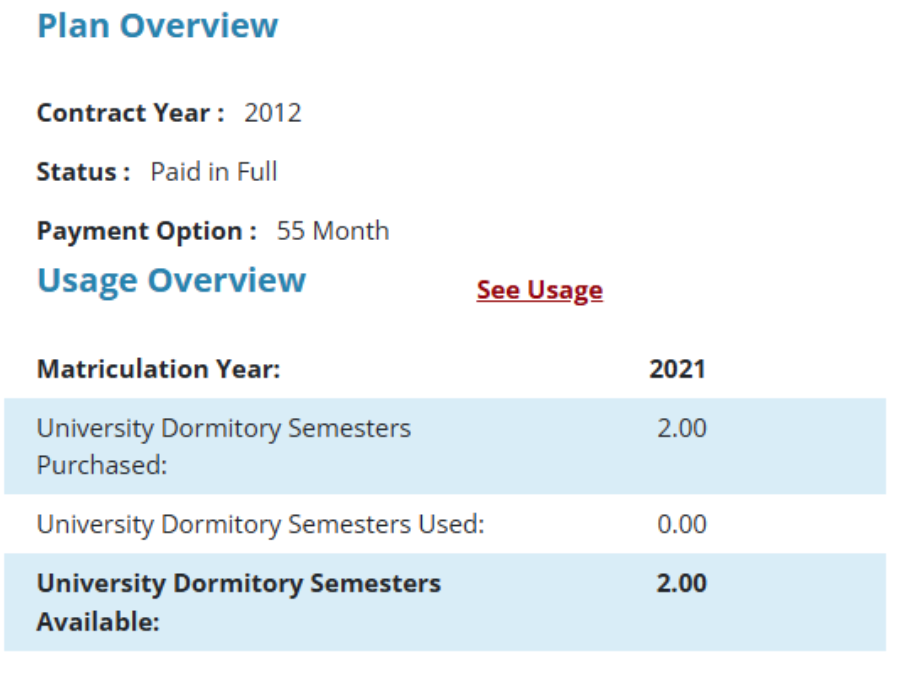This screenshot has width=912, height=678.
Task: Select the Status label
Action: click(x=83, y=172)
